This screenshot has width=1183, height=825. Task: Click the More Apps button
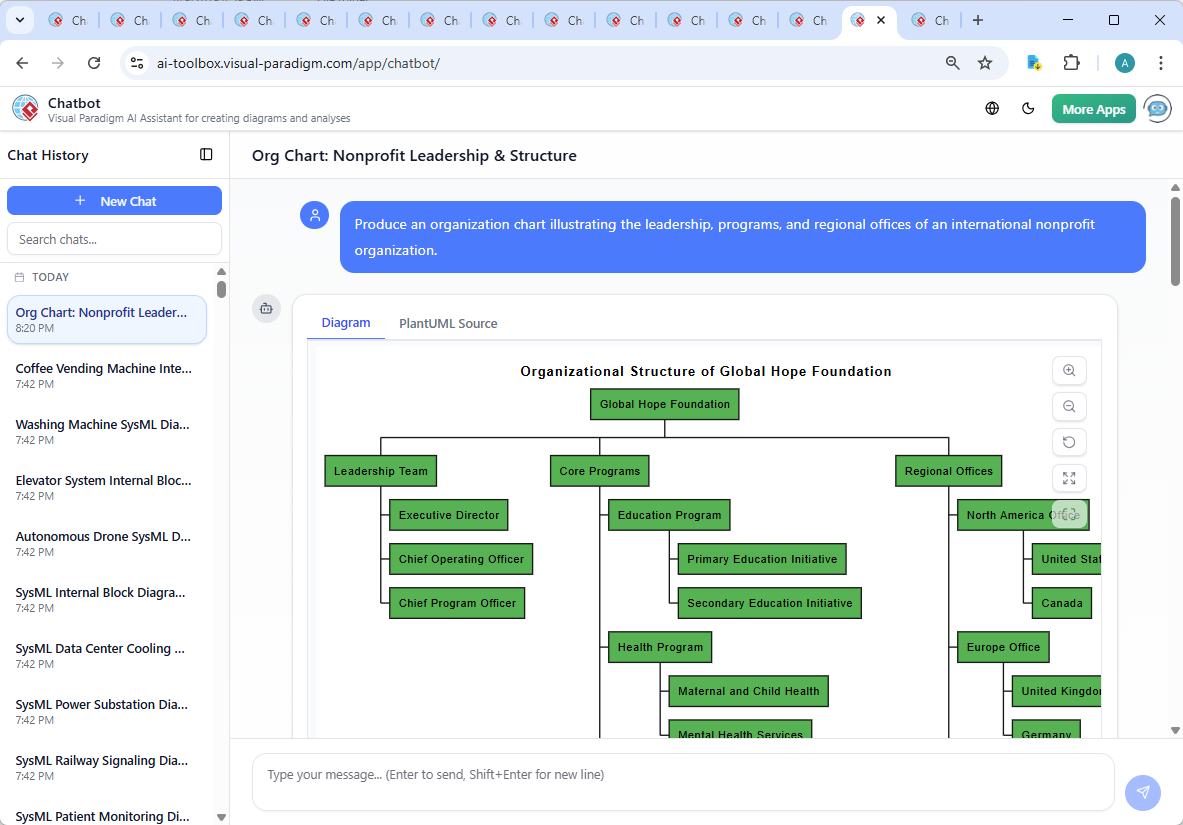(x=1093, y=108)
